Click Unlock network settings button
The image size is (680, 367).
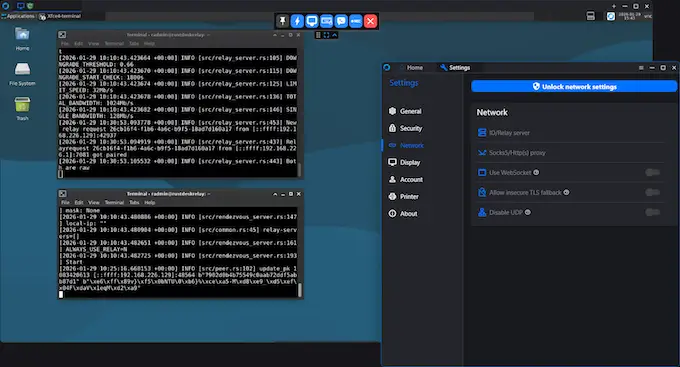[x=574, y=86]
